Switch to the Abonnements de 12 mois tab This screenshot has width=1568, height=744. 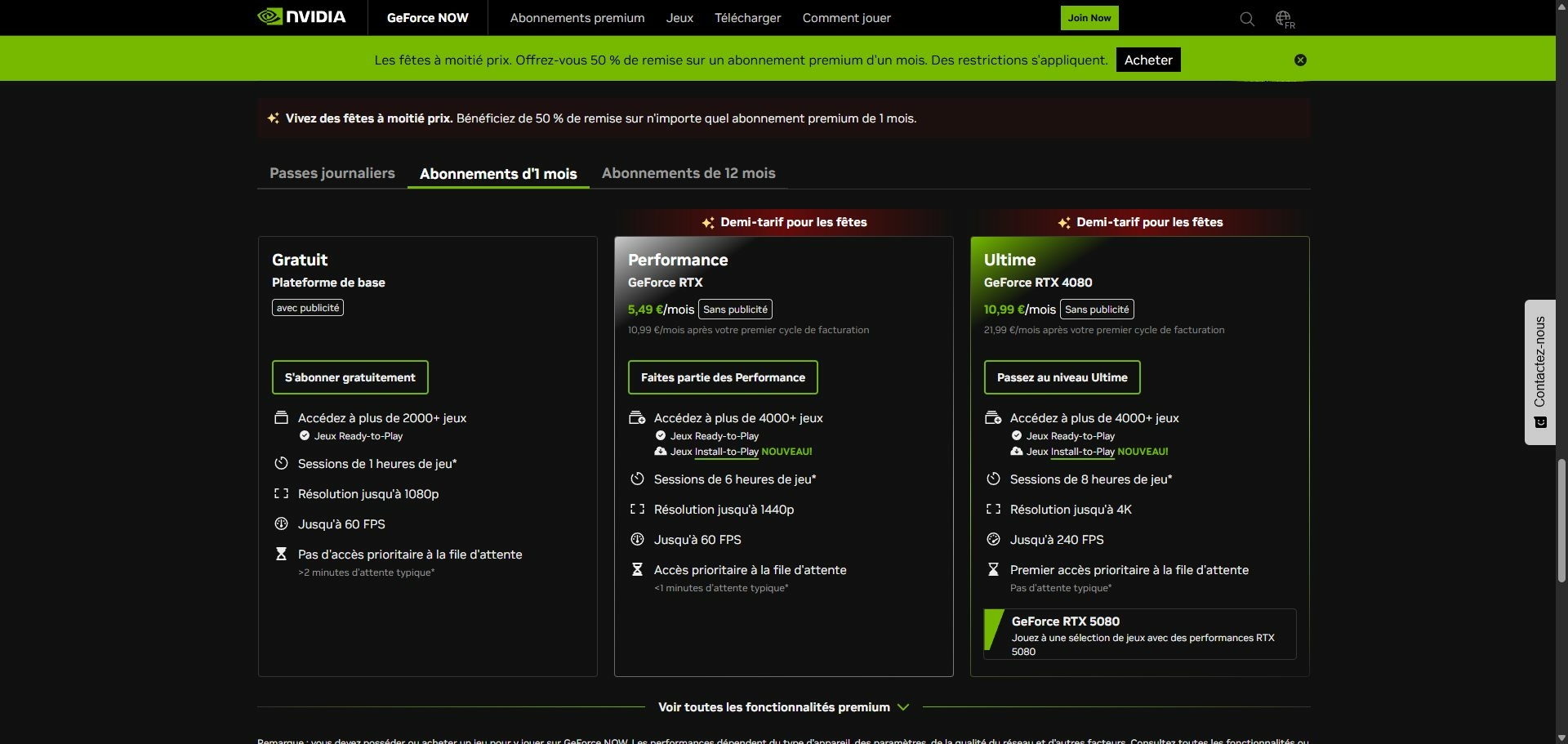[x=688, y=173]
